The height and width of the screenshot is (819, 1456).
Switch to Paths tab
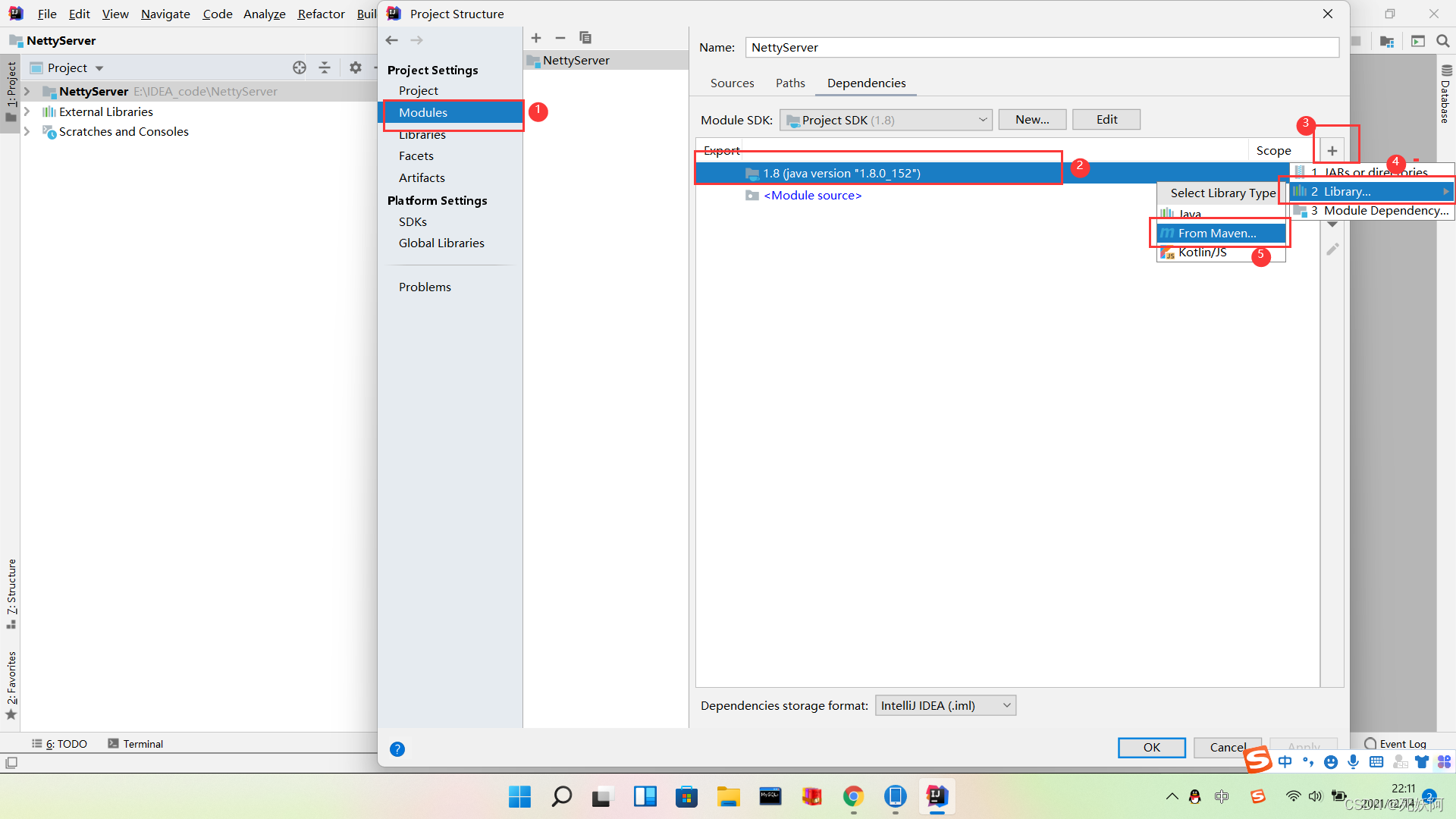point(790,83)
